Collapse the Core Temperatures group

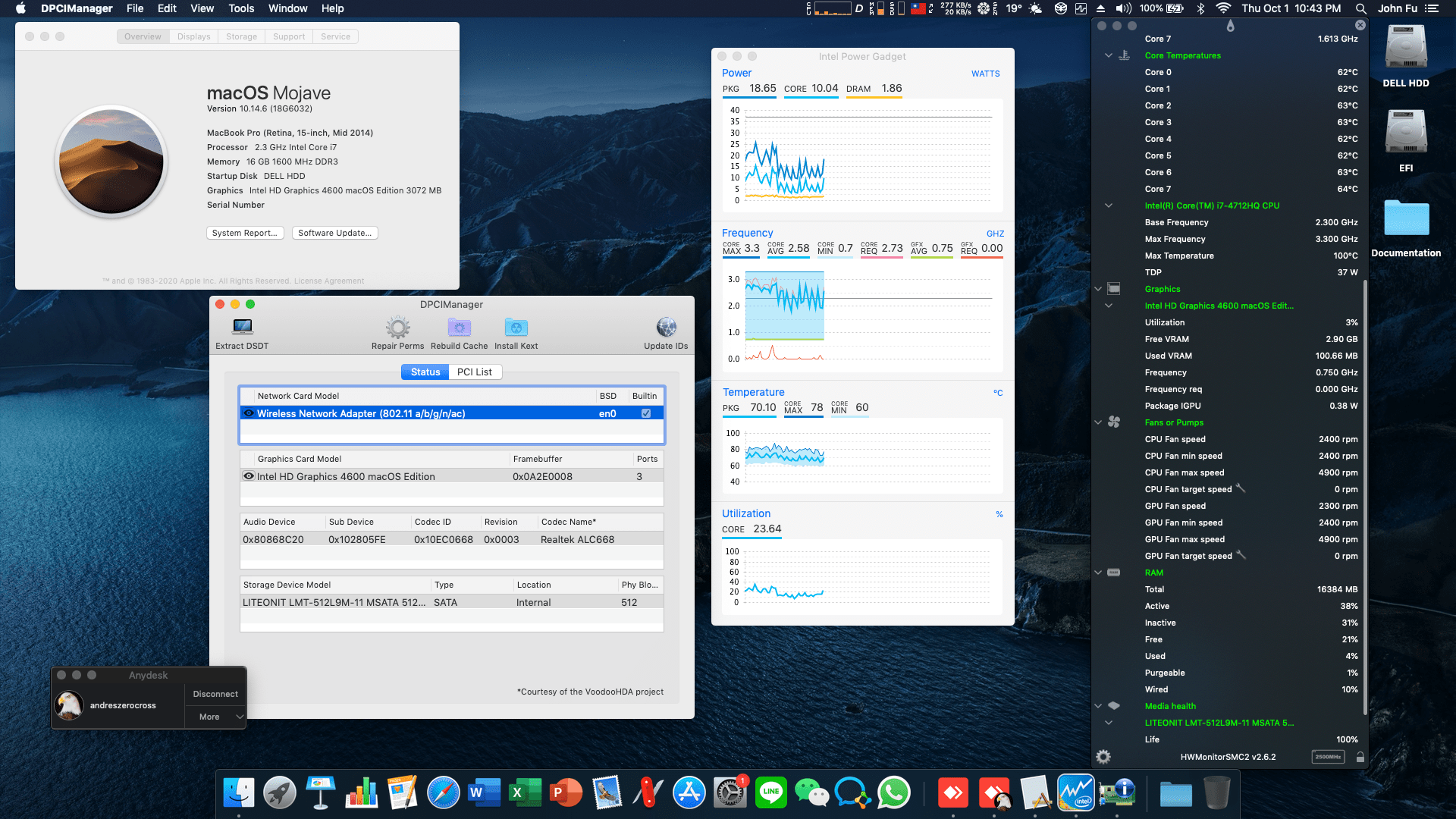click(1109, 55)
